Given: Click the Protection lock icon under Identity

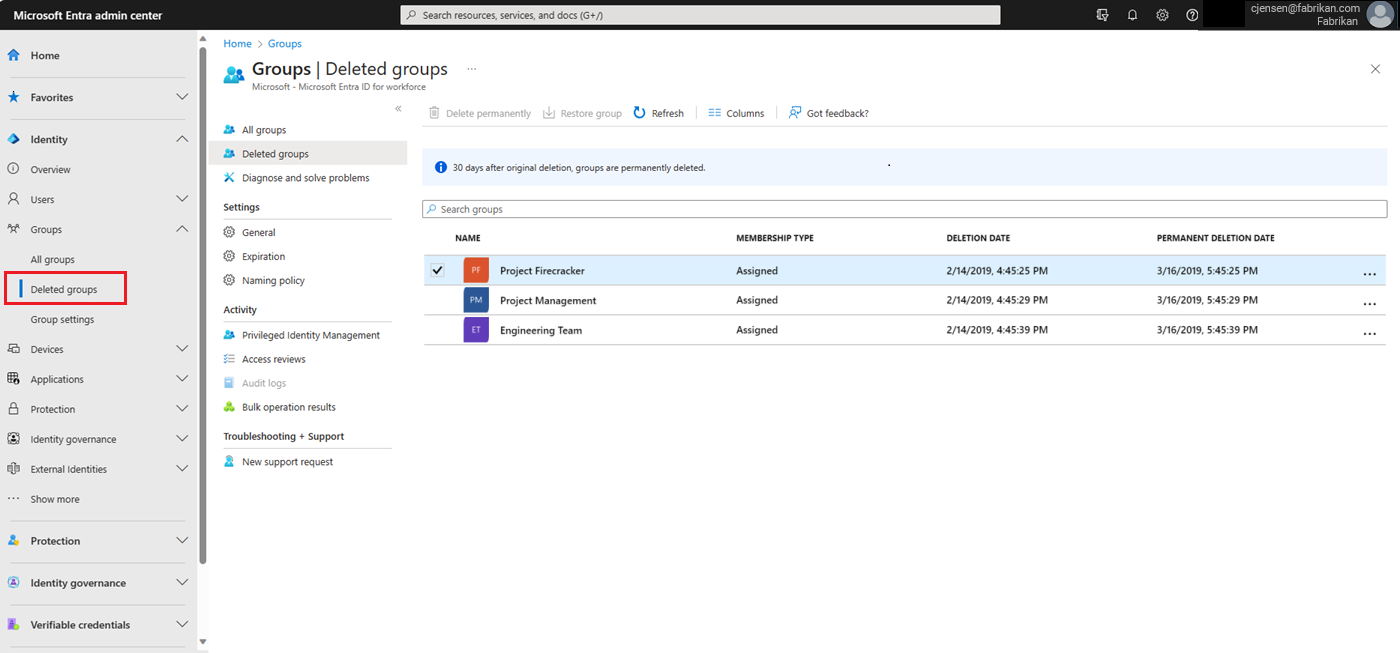Looking at the screenshot, I should pyautogui.click(x=14, y=410).
